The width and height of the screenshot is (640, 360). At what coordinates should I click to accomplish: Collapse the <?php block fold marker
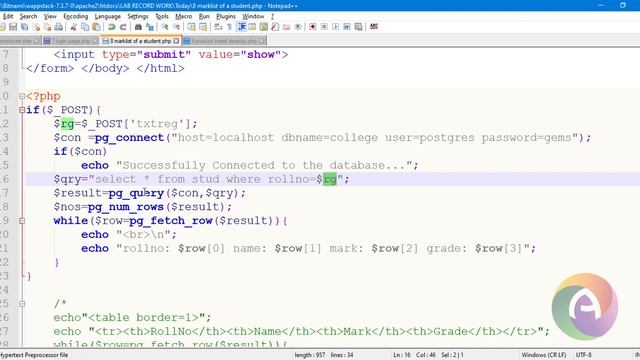point(22,96)
